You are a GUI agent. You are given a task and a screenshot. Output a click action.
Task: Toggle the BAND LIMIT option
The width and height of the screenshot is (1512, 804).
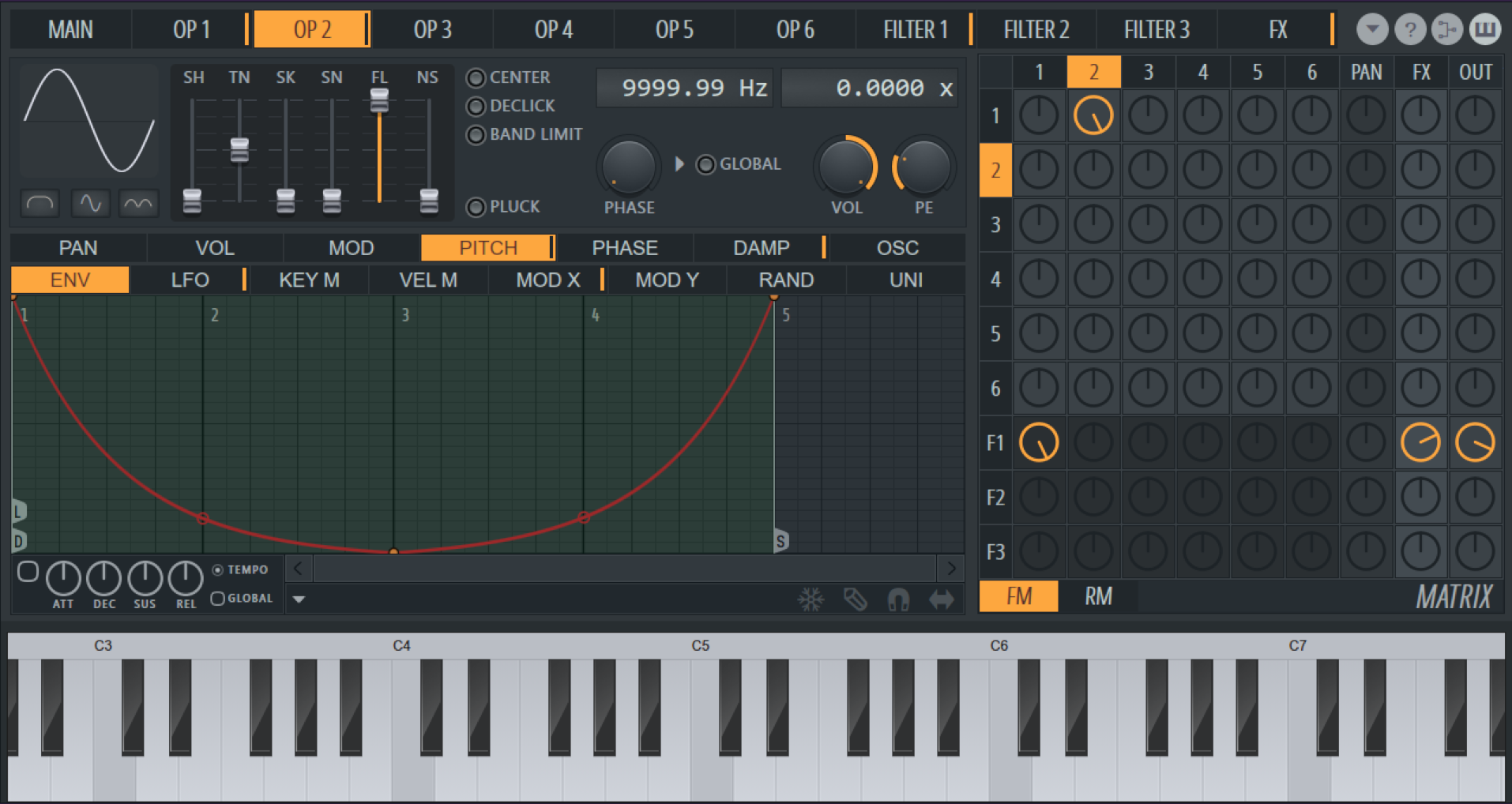[x=476, y=135]
